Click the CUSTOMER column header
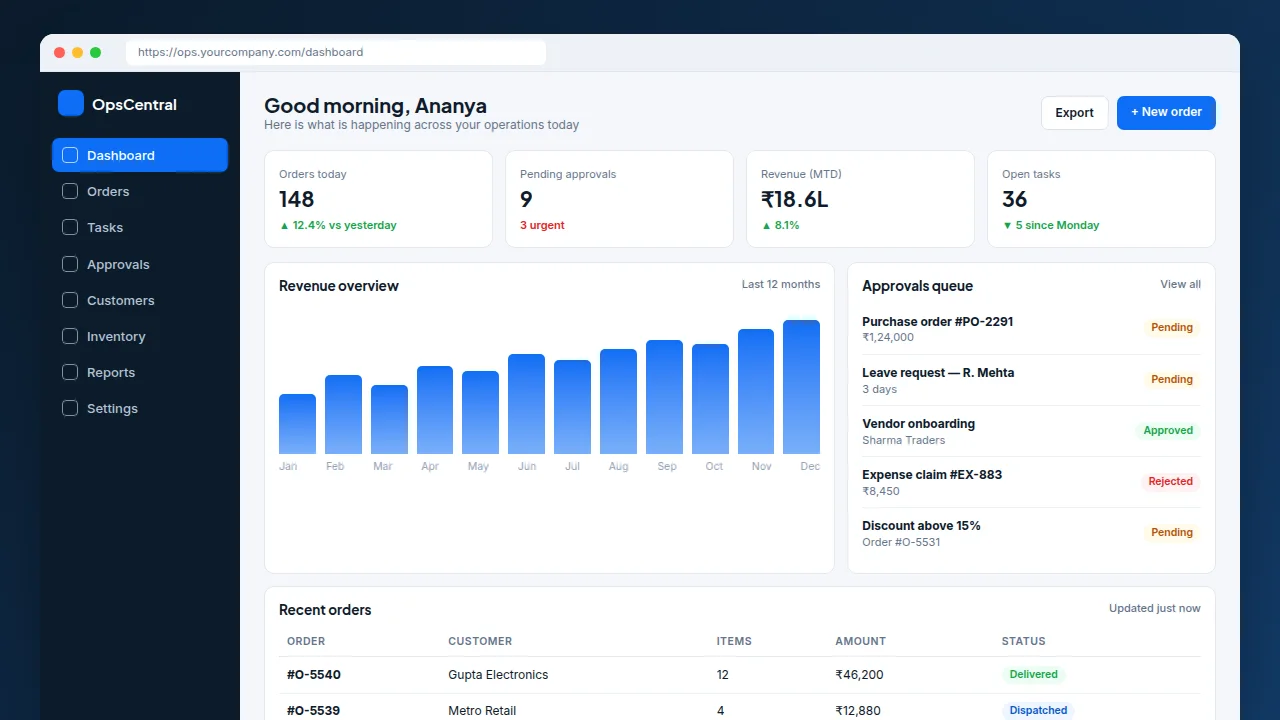 coord(480,641)
